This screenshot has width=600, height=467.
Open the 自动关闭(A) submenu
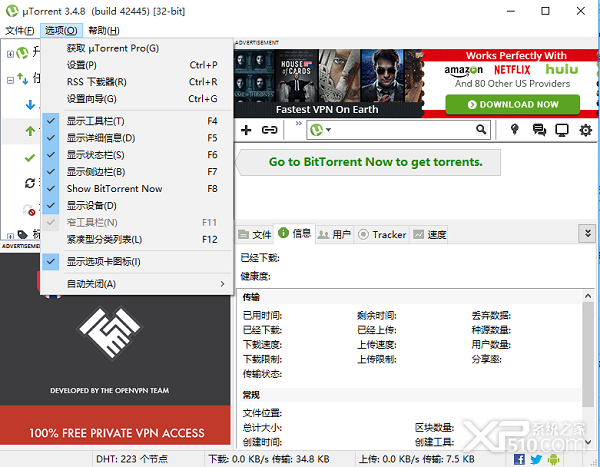pyautogui.click(x=137, y=284)
